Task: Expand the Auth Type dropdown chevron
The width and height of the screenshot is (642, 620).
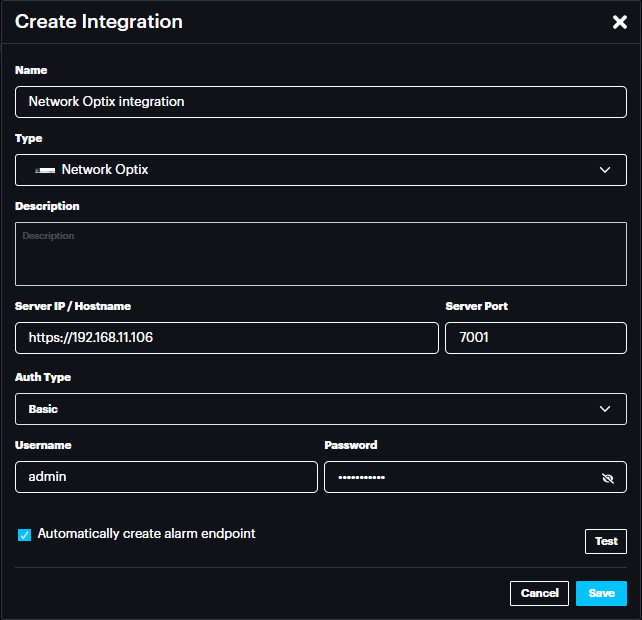Action: [605, 409]
